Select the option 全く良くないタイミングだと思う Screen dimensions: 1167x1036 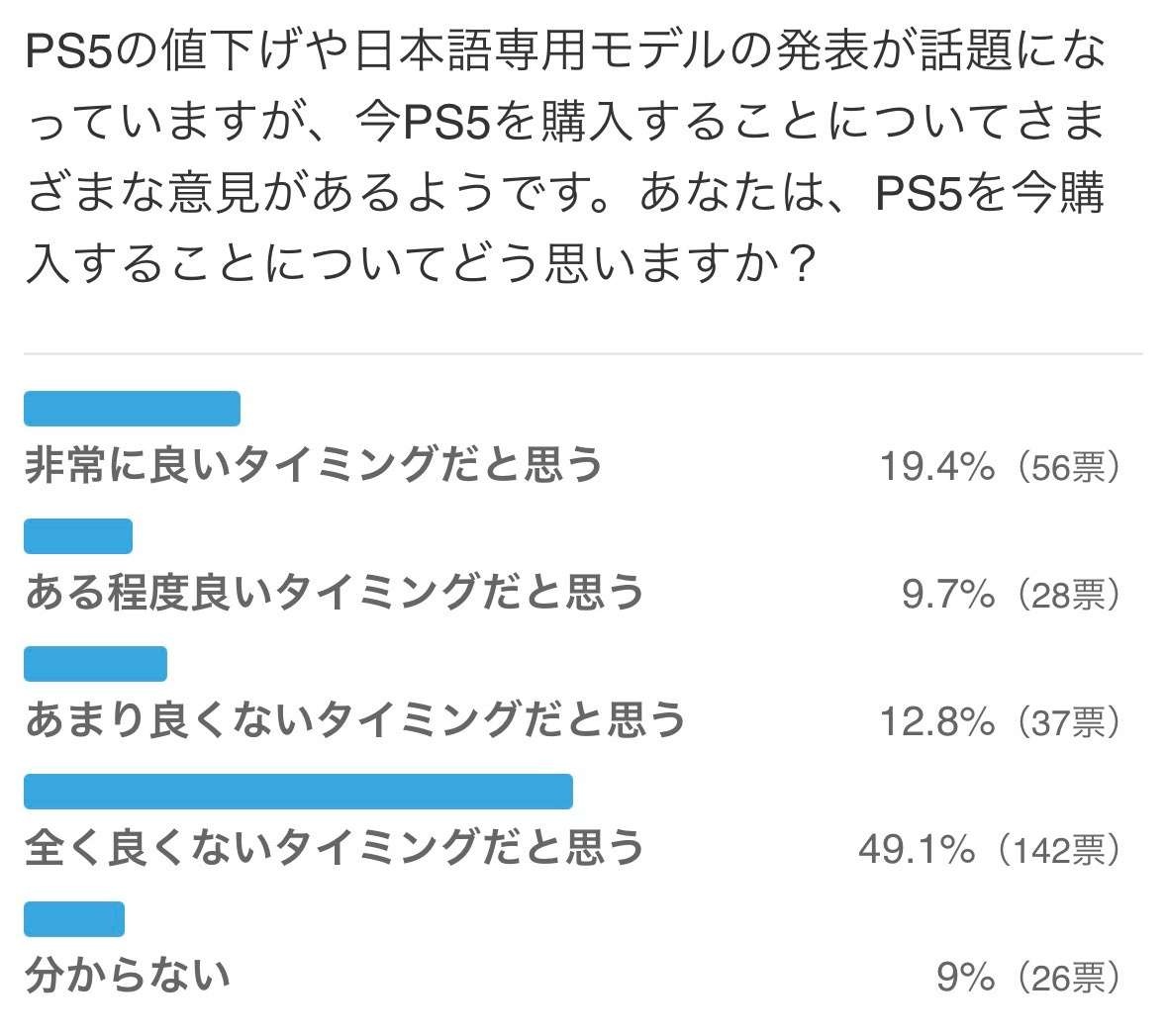pos(334,848)
